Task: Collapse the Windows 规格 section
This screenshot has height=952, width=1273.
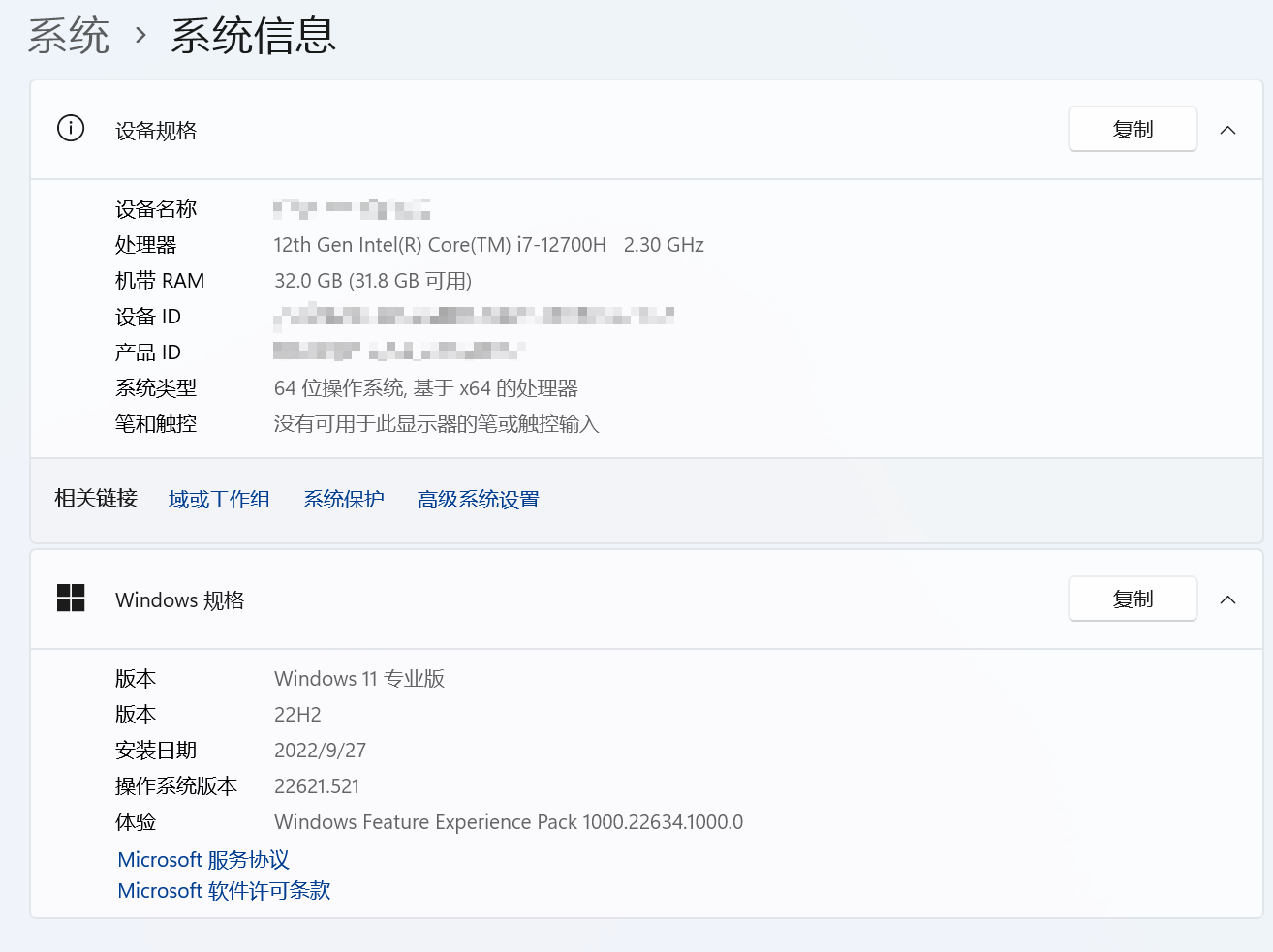Action: pos(1228,598)
